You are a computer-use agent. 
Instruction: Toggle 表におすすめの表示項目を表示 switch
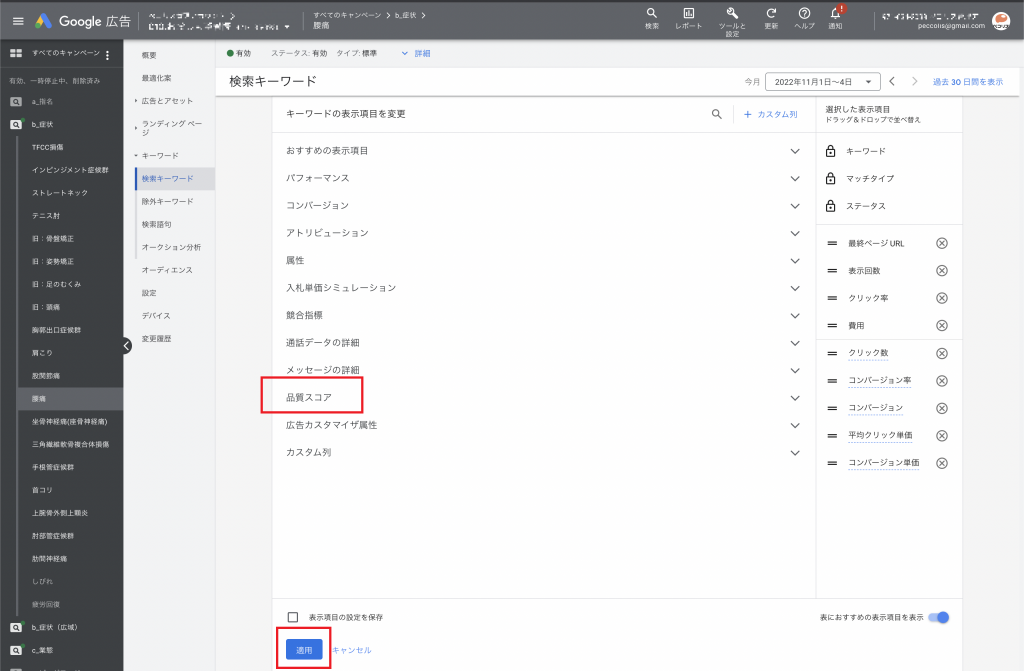coord(939,617)
